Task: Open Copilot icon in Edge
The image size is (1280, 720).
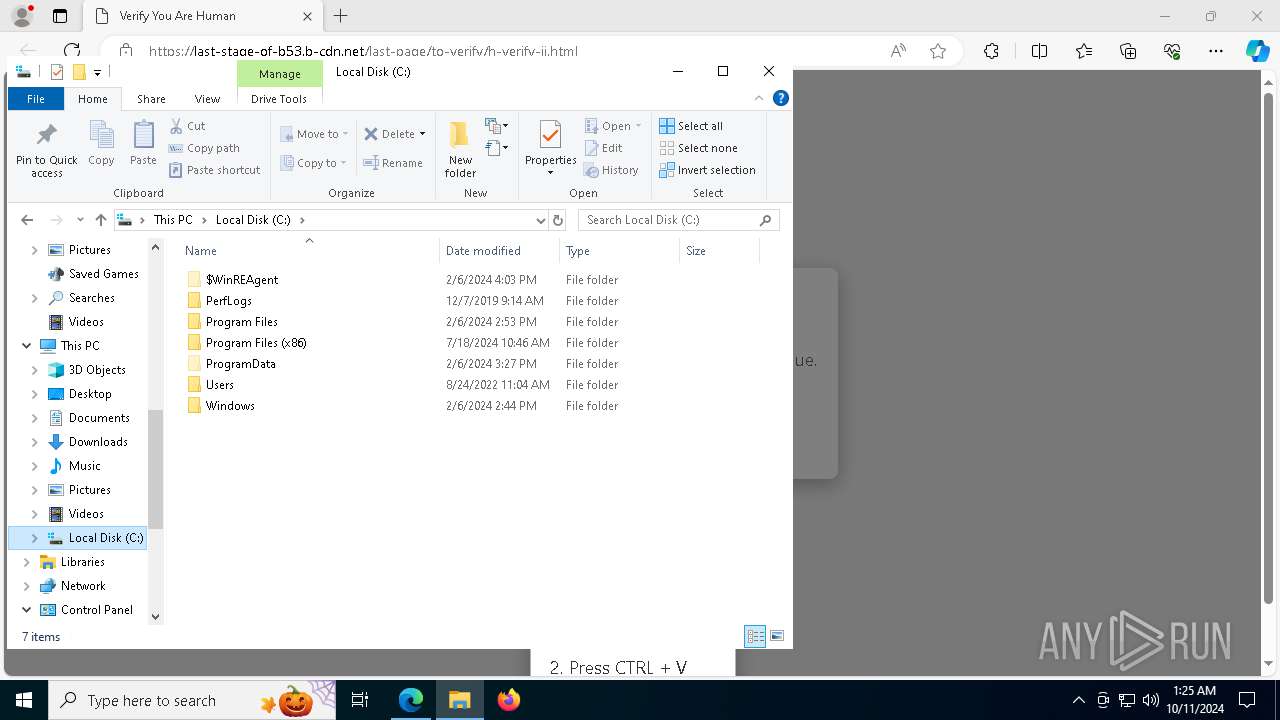Action: click(x=1257, y=51)
